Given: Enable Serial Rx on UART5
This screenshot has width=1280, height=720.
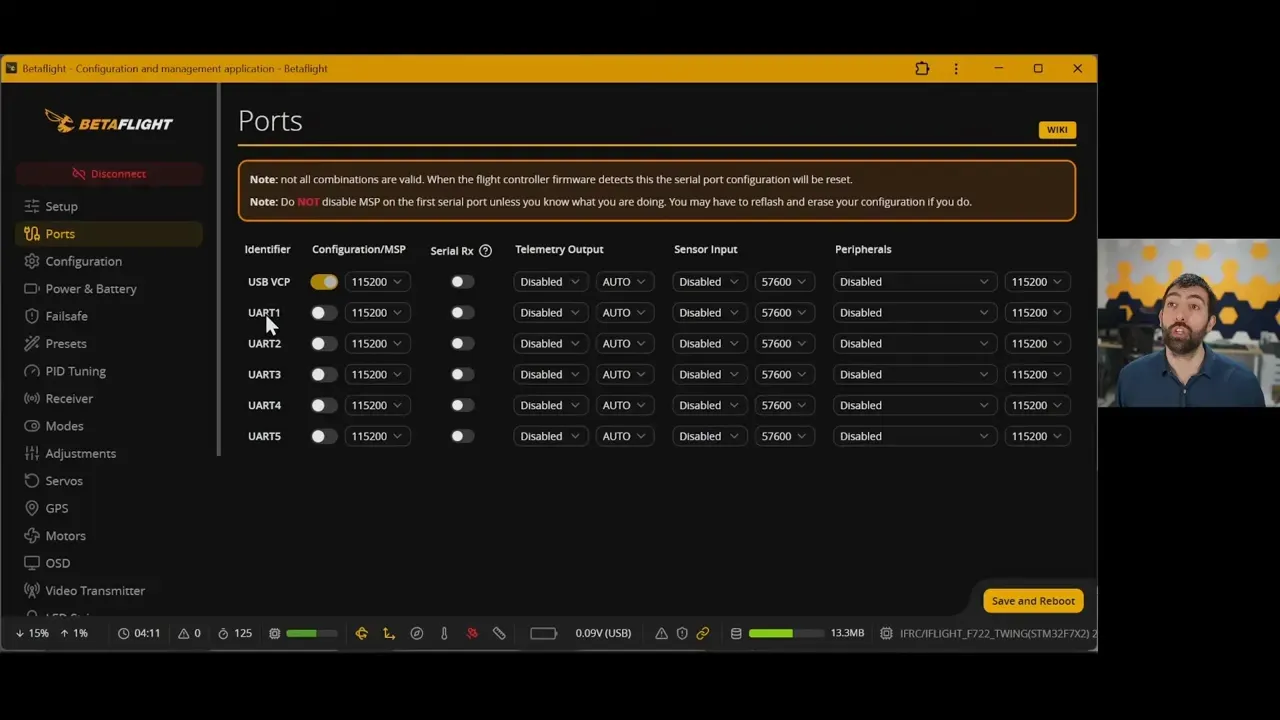Looking at the screenshot, I should (462, 437).
